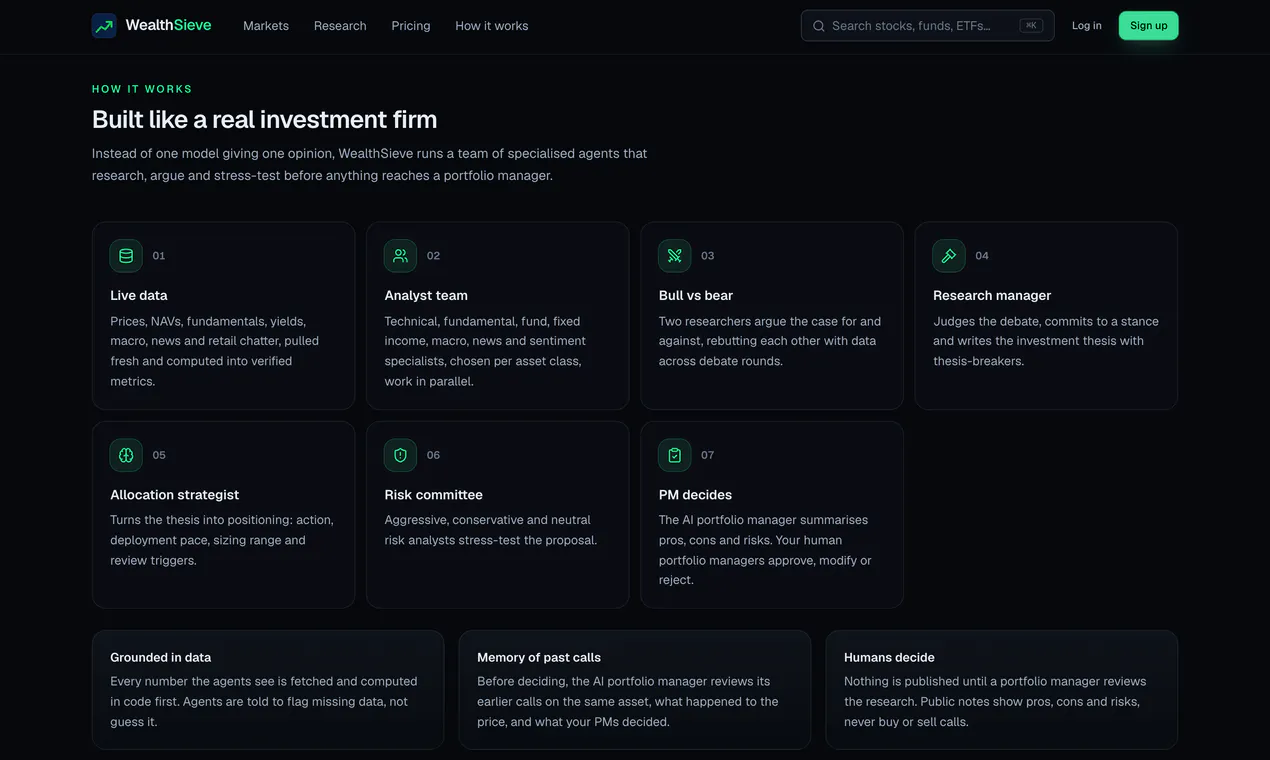This screenshot has height=760, width=1270.
Task: Click the Risk committee heading
Action: point(434,495)
